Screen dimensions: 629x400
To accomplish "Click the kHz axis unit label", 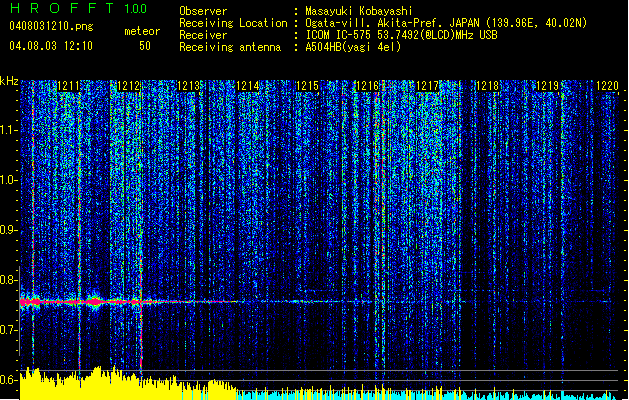I will coord(9,81).
